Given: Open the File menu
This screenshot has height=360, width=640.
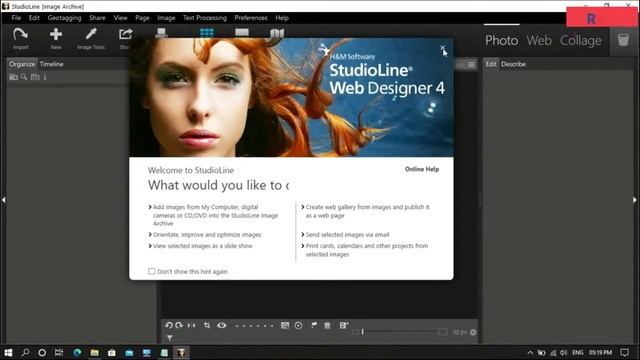Looking at the screenshot, I should point(16,18).
